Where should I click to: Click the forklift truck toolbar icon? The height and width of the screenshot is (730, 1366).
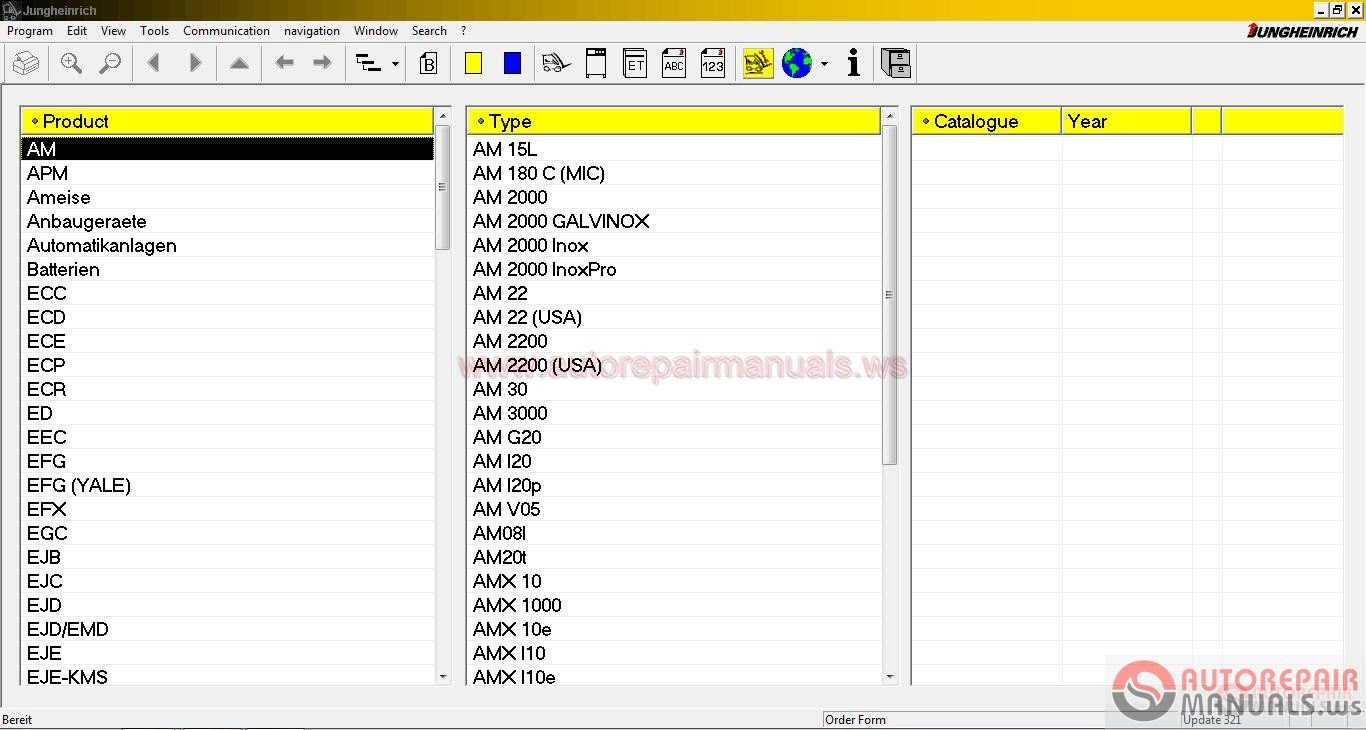557,64
